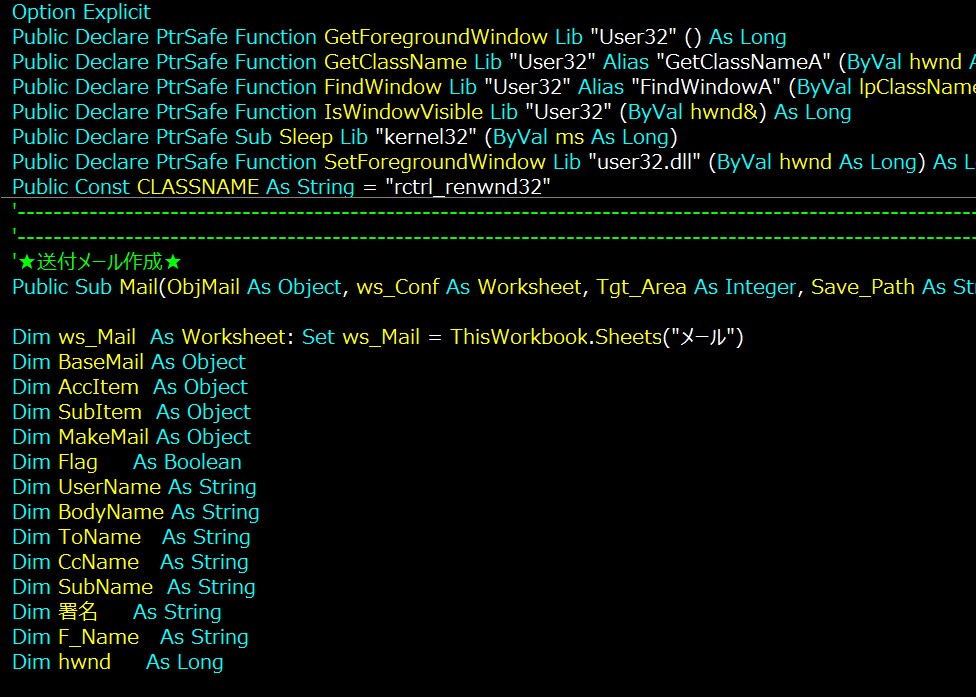The image size is (976, 697).
Task: Click the BaseMail variable declaration
Action: pos(129,362)
